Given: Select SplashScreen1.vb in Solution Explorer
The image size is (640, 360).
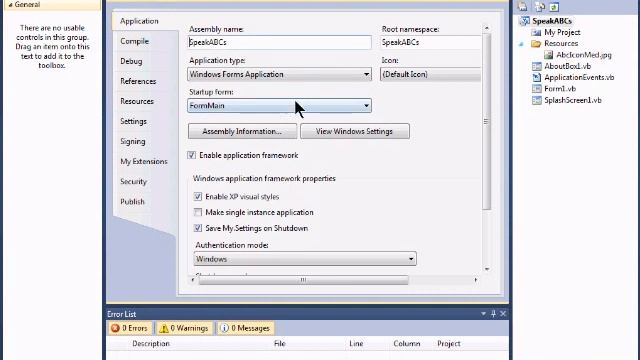Looking at the screenshot, I should 572,100.
